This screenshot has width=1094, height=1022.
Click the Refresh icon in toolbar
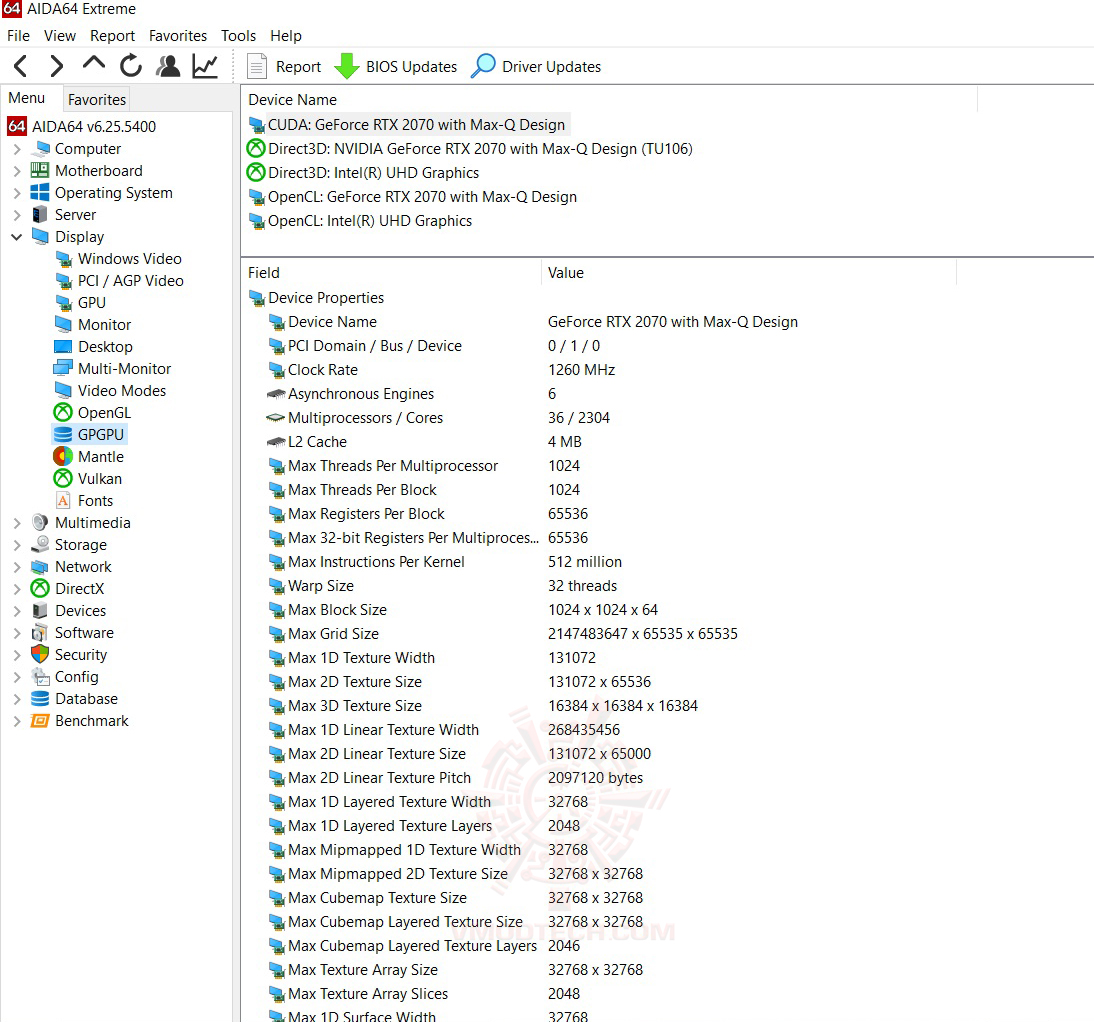coord(130,66)
